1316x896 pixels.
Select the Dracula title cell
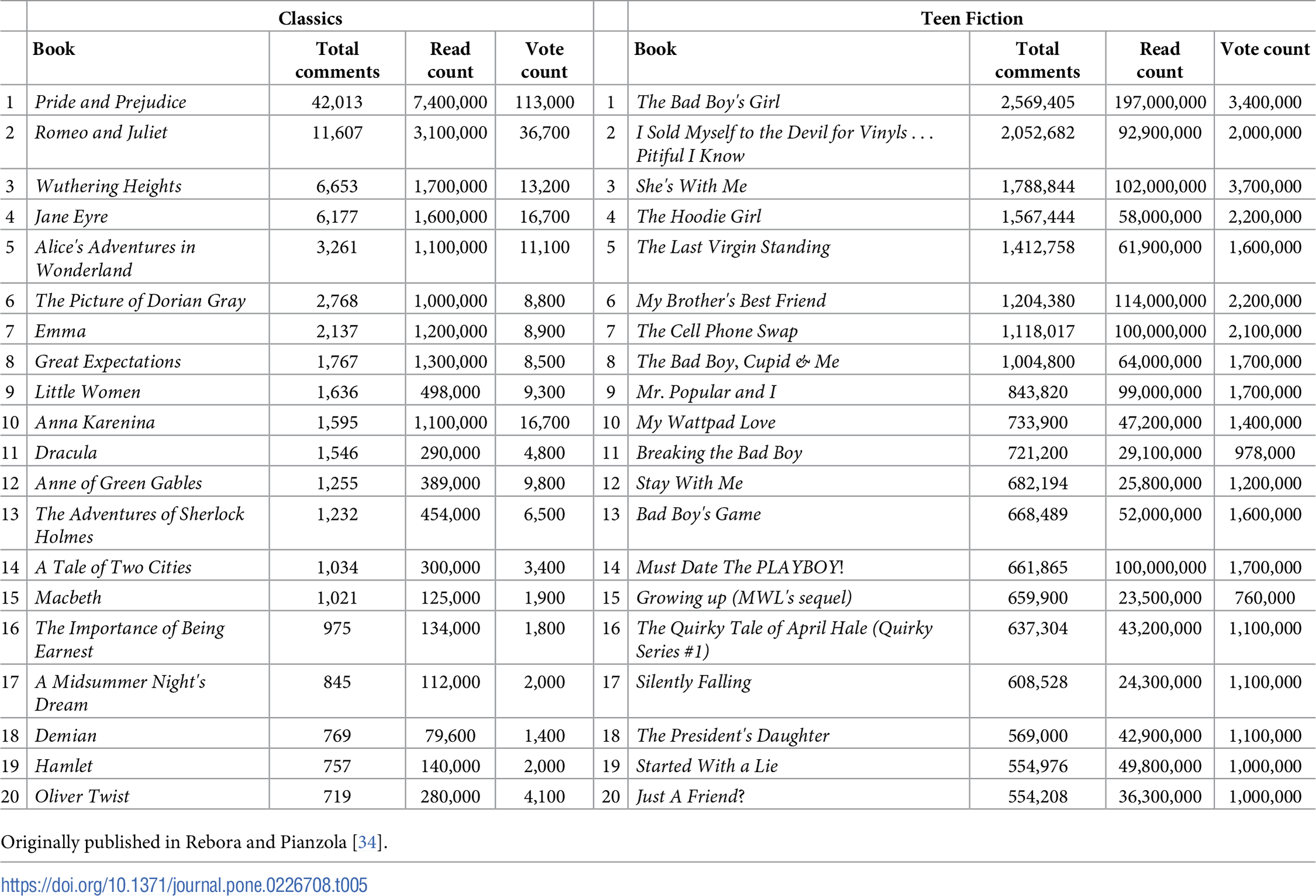pos(66,453)
